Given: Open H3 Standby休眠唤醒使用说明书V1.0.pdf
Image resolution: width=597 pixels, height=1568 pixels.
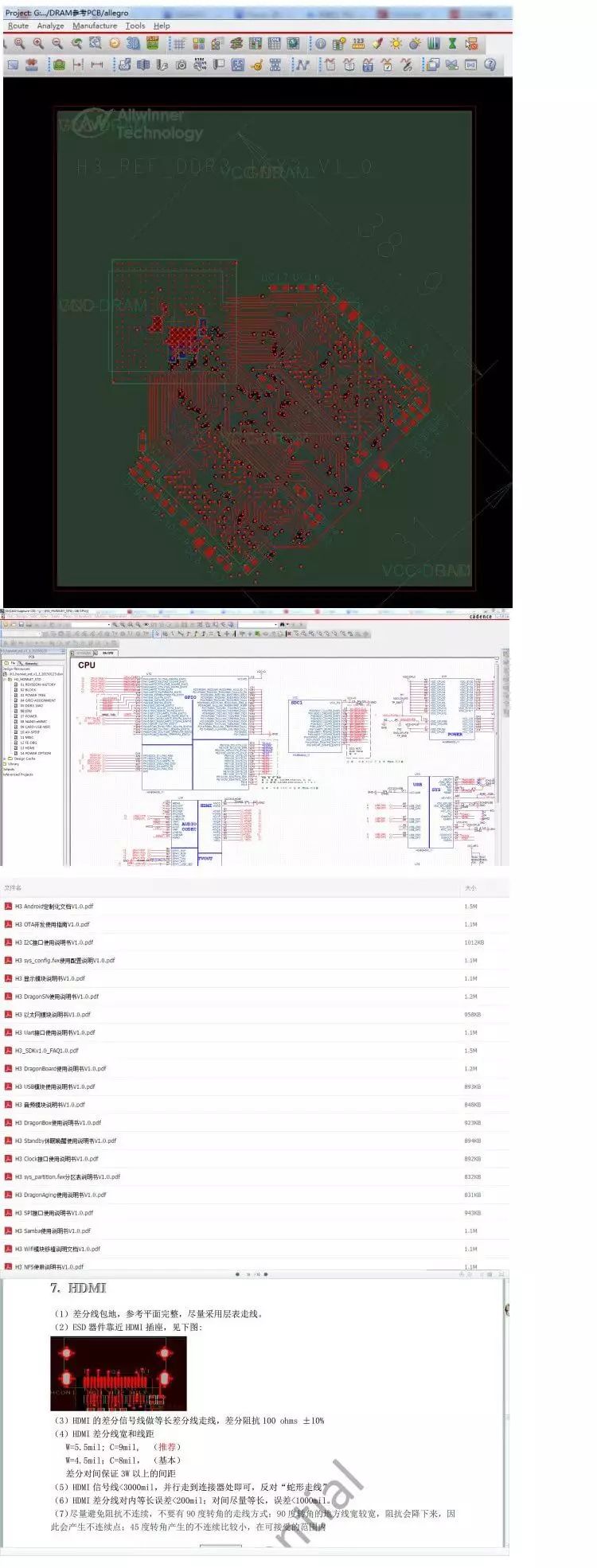Looking at the screenshot, I should (x=66, y=1141).
